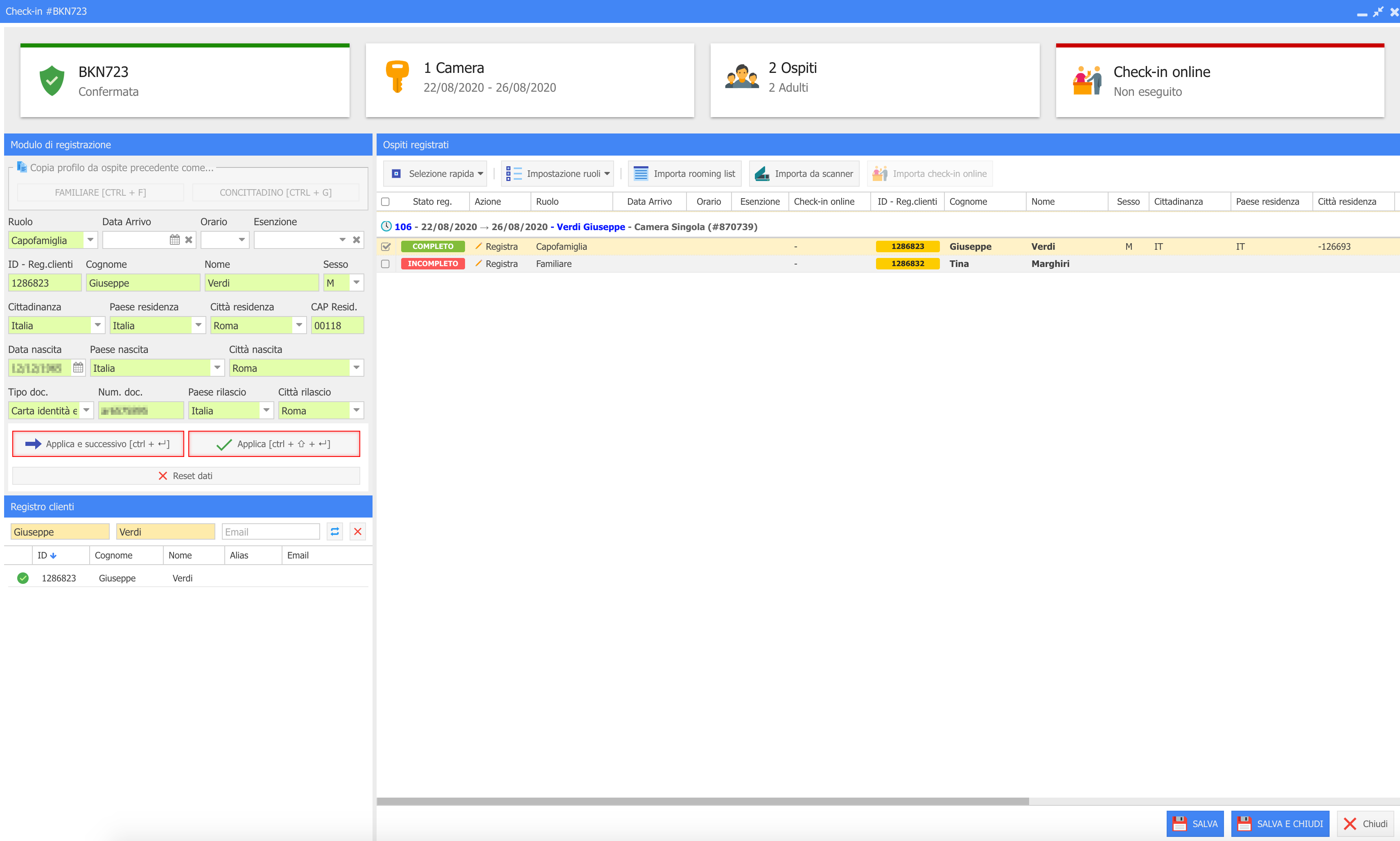
Task: Open the Data Arrivo calendar picker
Action: [174, 240]
